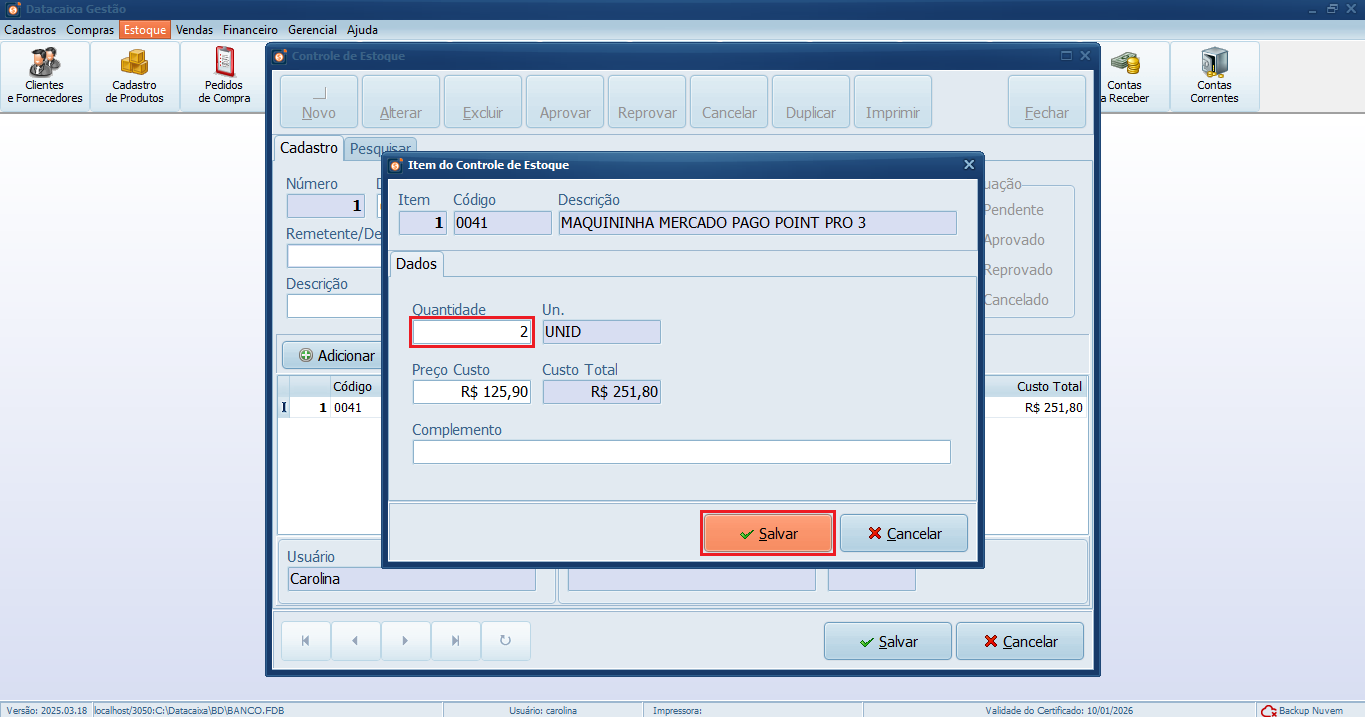Image resolution: width=1365 pixels, height=717 pixels.
Task: Open the Financeiro menu
Action: pyautogui.click(x=250, y=30)
